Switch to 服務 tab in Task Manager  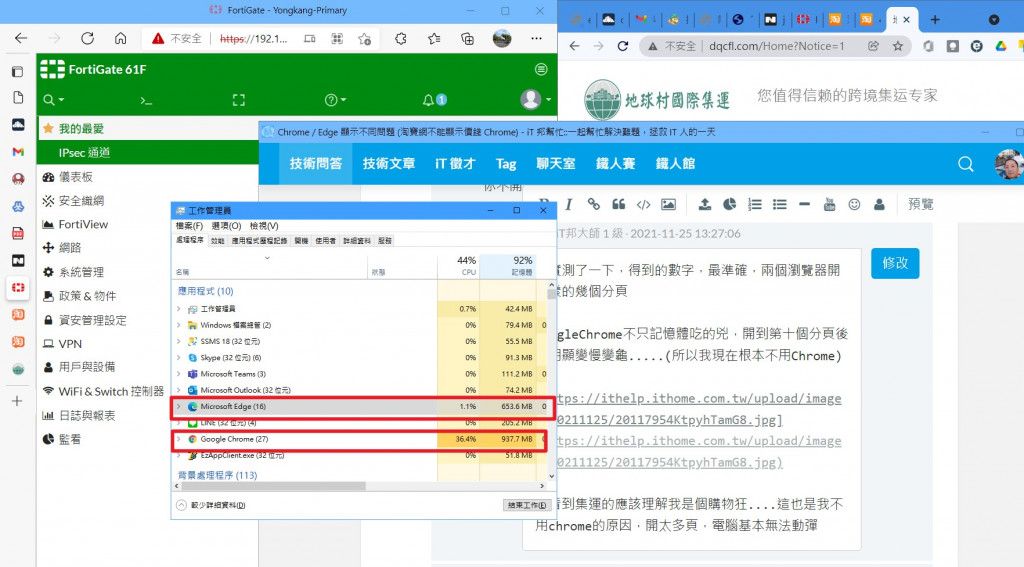(x=385, y=241)
